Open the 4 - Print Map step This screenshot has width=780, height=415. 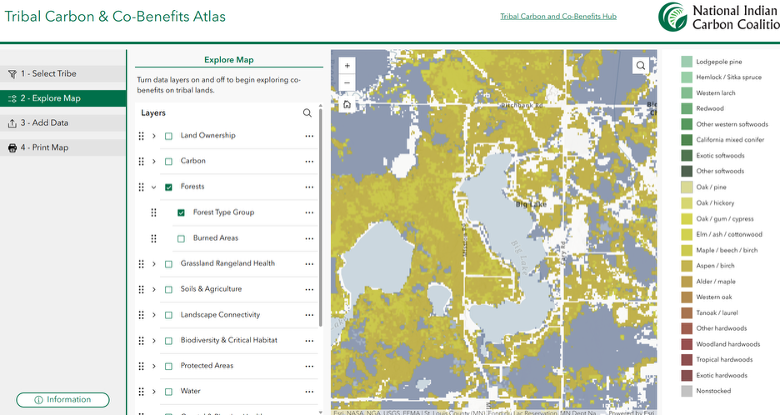click(x=63, y=148)
